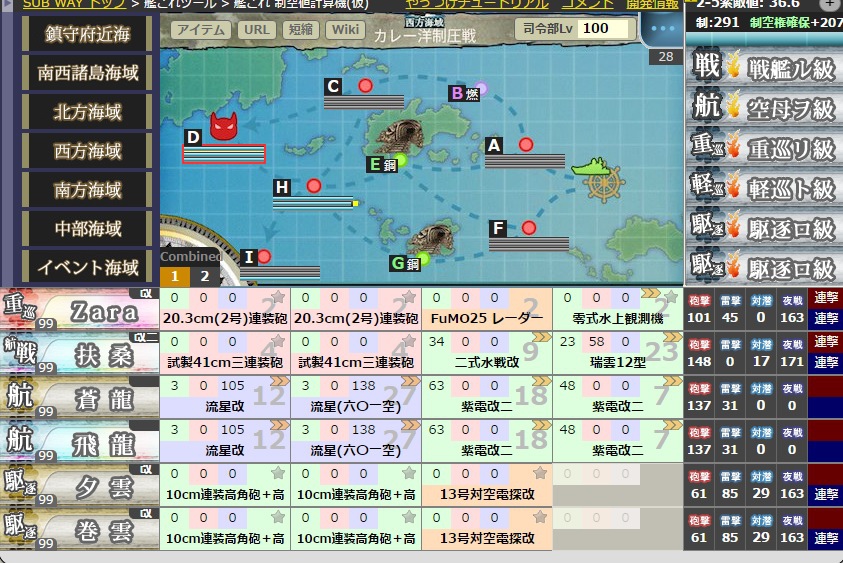This screenshot has width=843, height=563.
Task: Switch to fleet tab 2
Action: pos(204,276)
